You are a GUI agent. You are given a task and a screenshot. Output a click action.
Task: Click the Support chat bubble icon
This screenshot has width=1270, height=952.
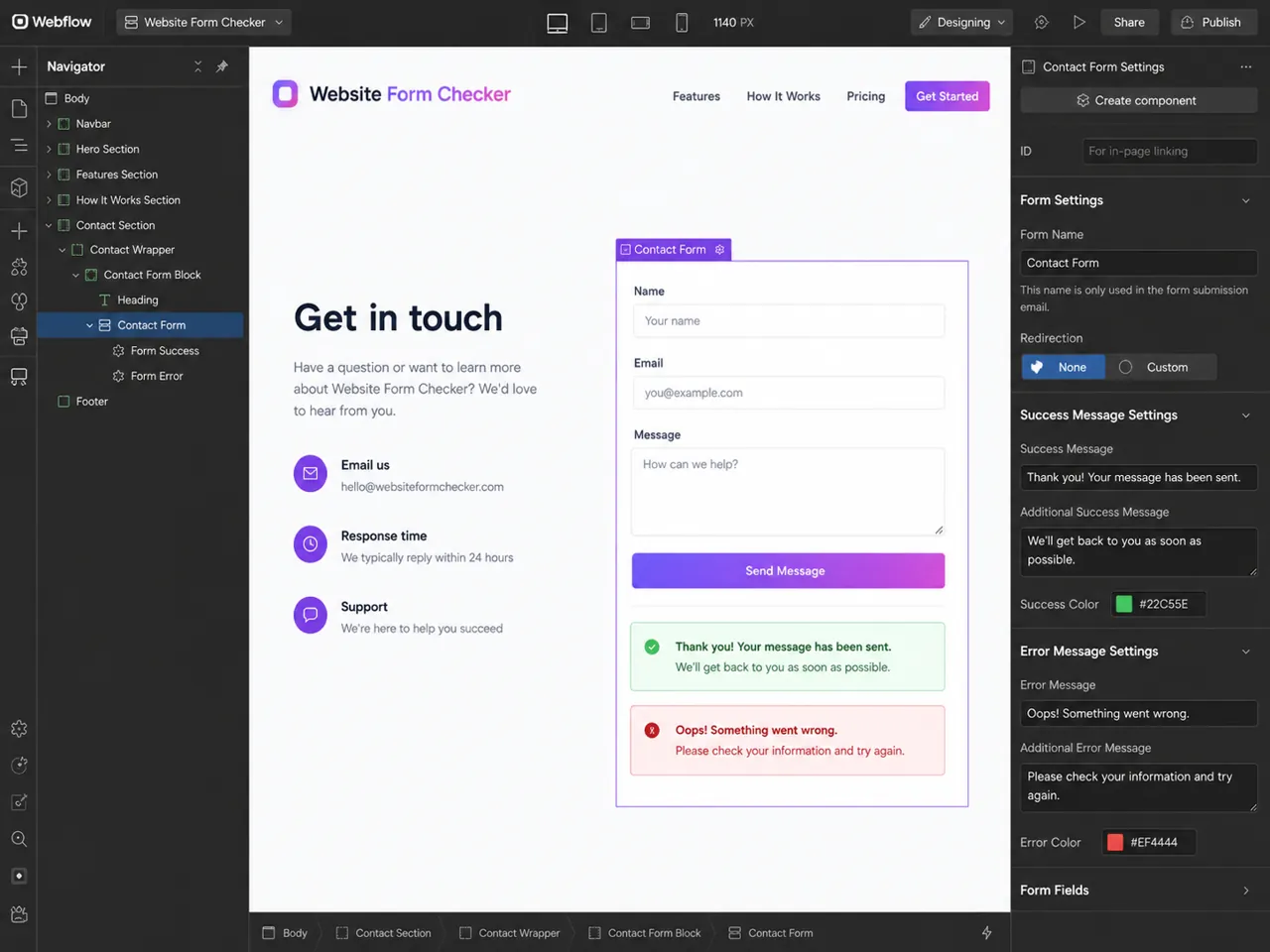pos(311,615)
